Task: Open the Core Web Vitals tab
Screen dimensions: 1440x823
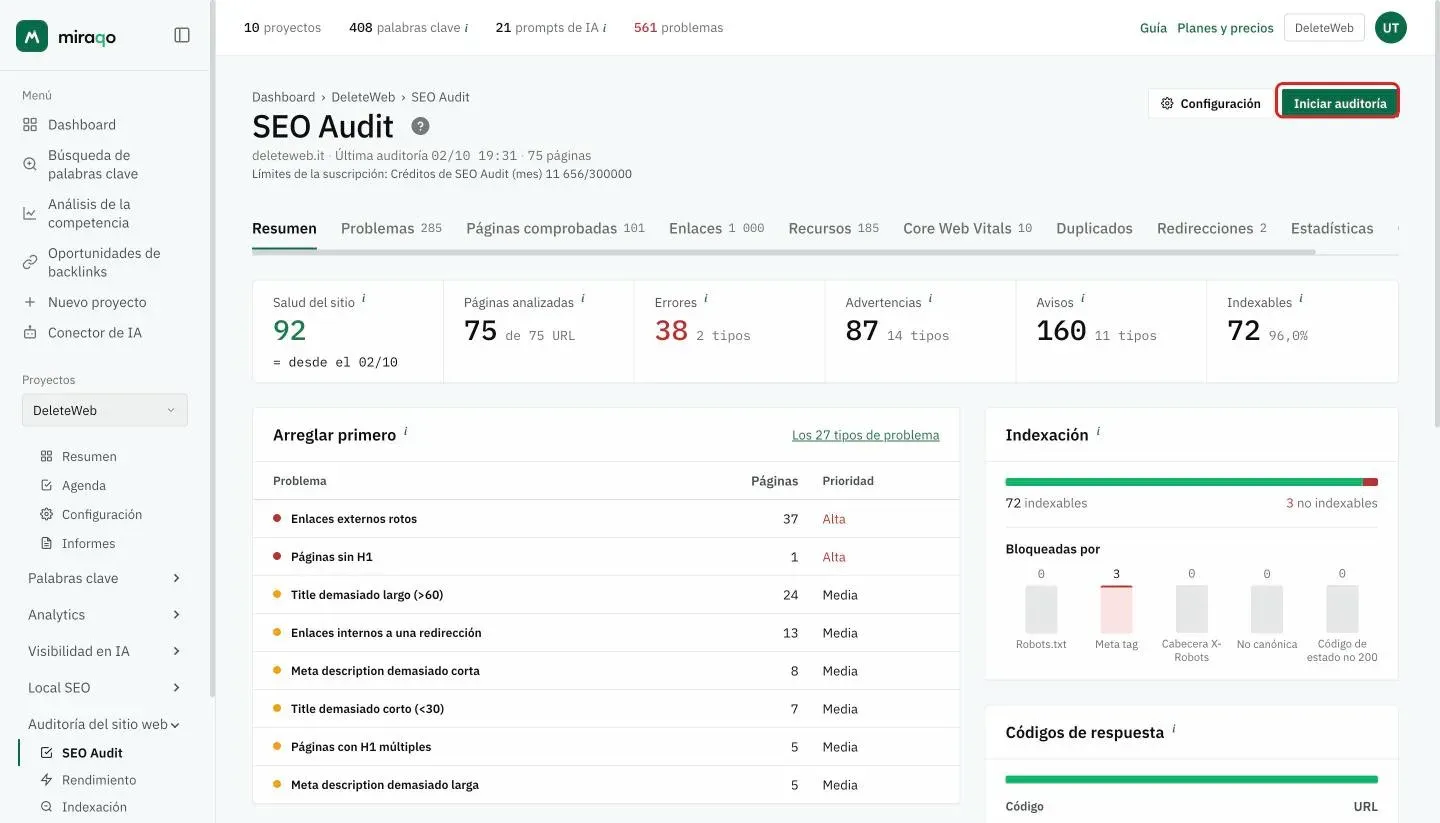Action: [967, 228]
